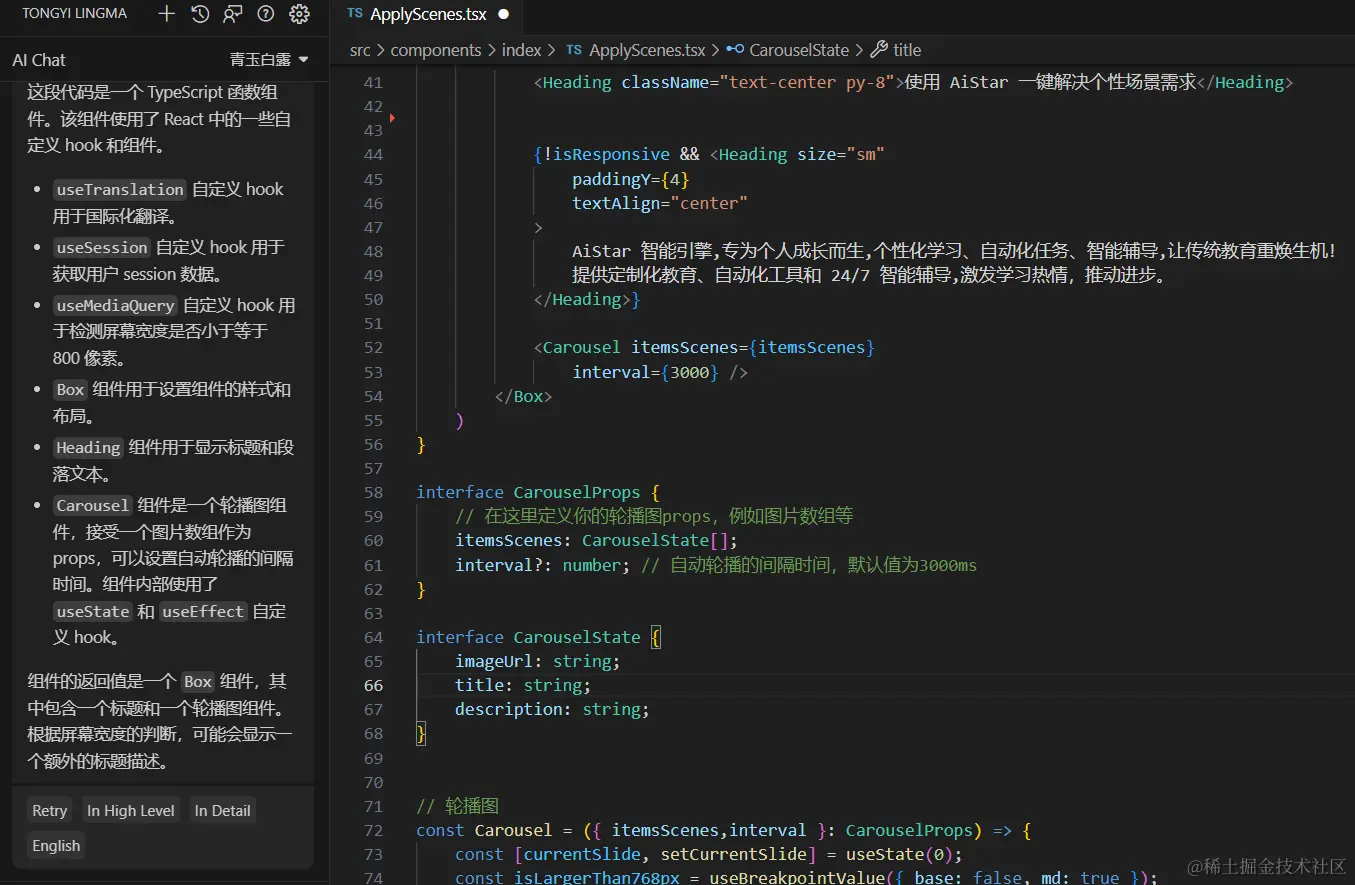The width and height of the screenshot is (1355, 885).
Task: Click the wrench icon beside title breadcrumb
Action: [879, 50]
